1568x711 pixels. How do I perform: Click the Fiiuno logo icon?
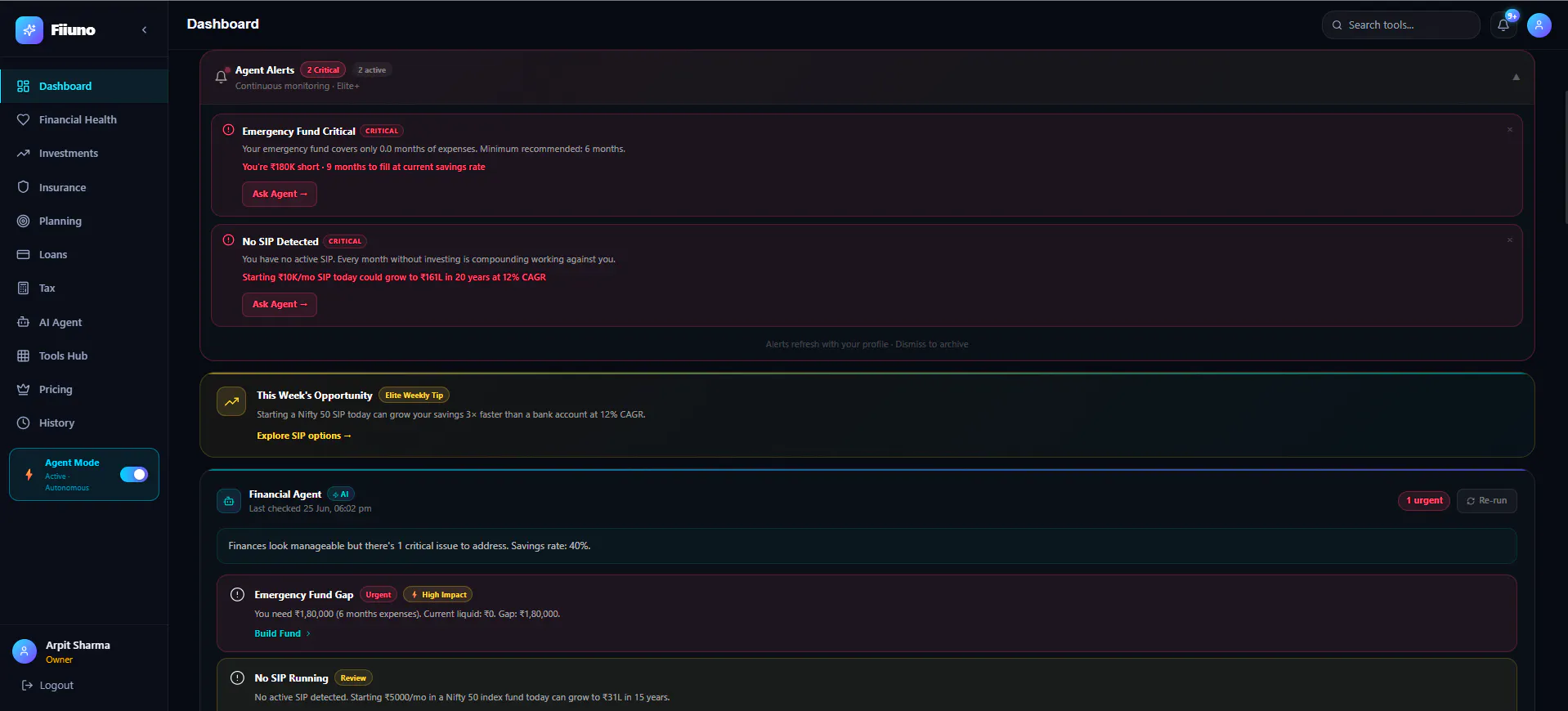(29, 30)
